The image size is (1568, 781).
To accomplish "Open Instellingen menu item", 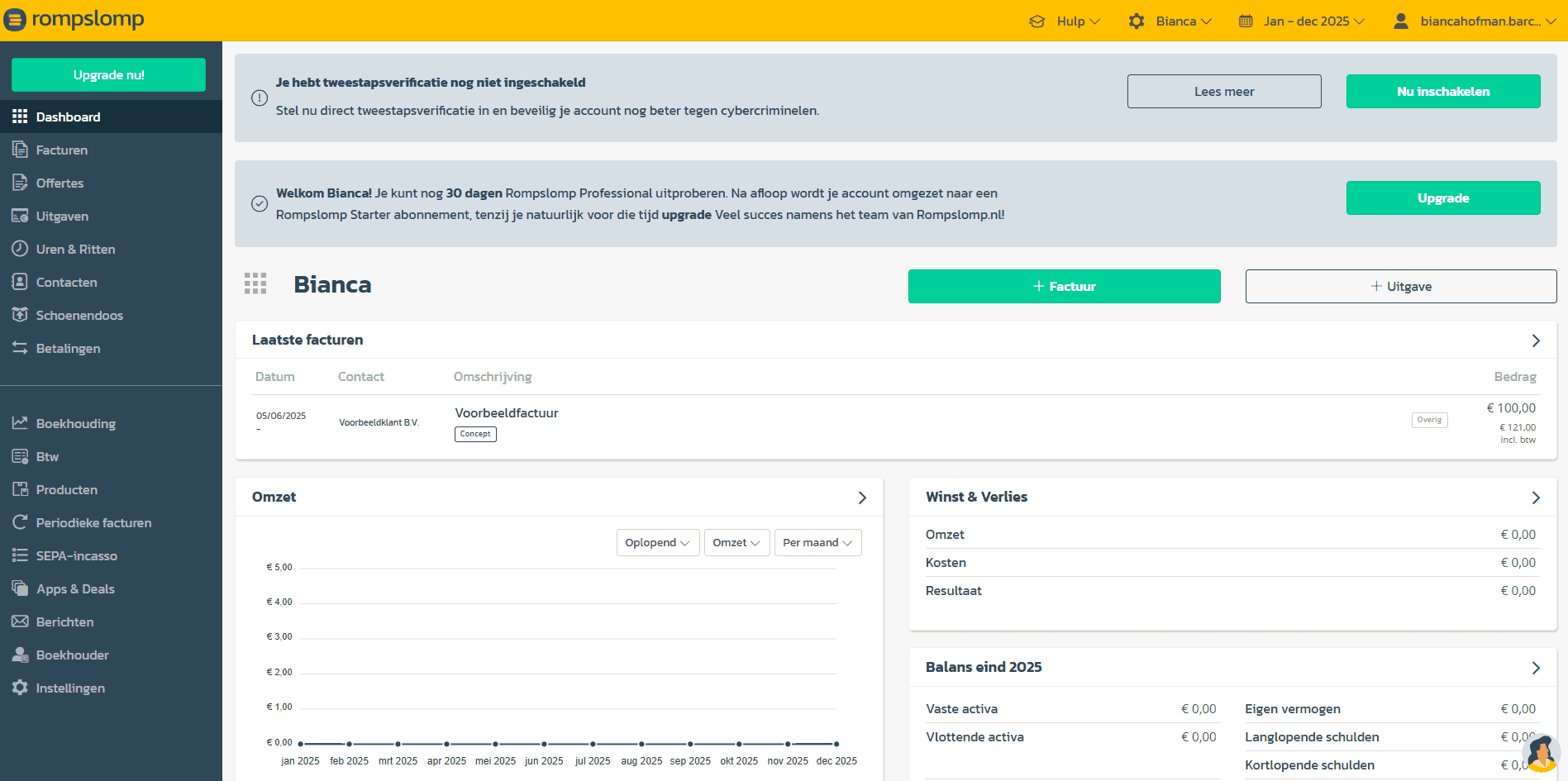I will pyautogui.click(x=111, y=688).
